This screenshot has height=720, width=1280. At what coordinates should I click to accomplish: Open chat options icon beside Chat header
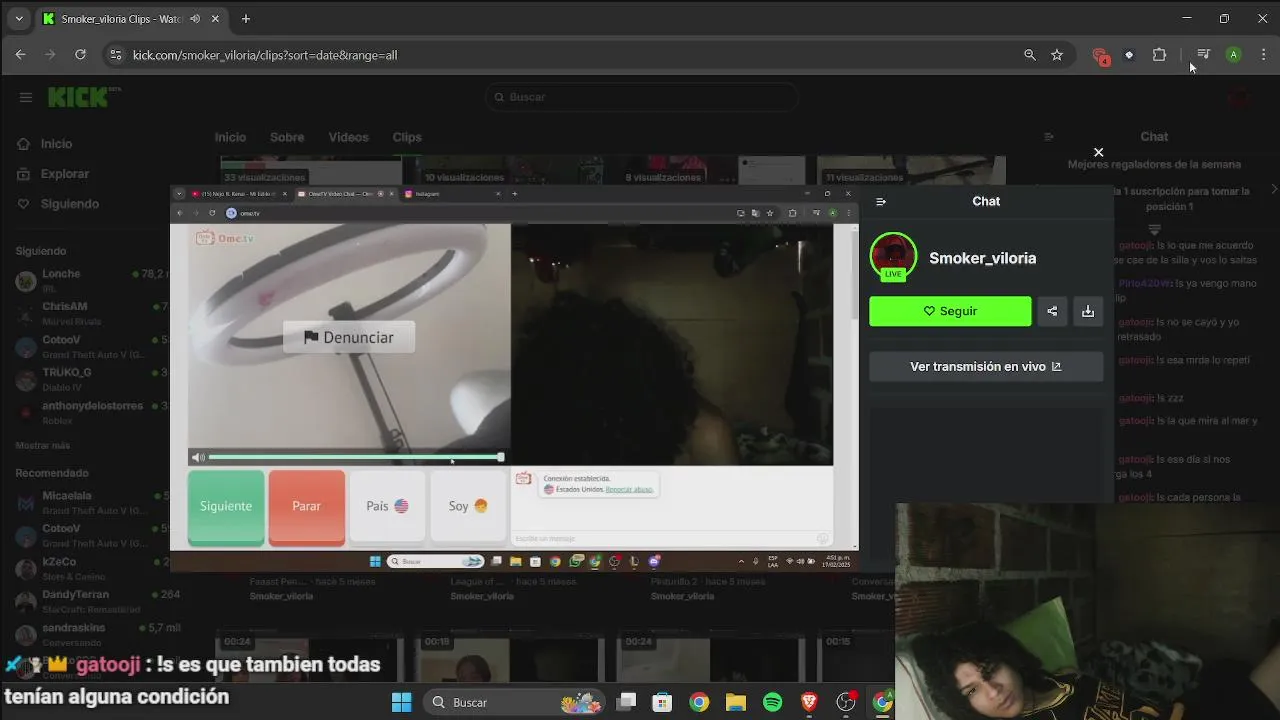coord(1048,137)
